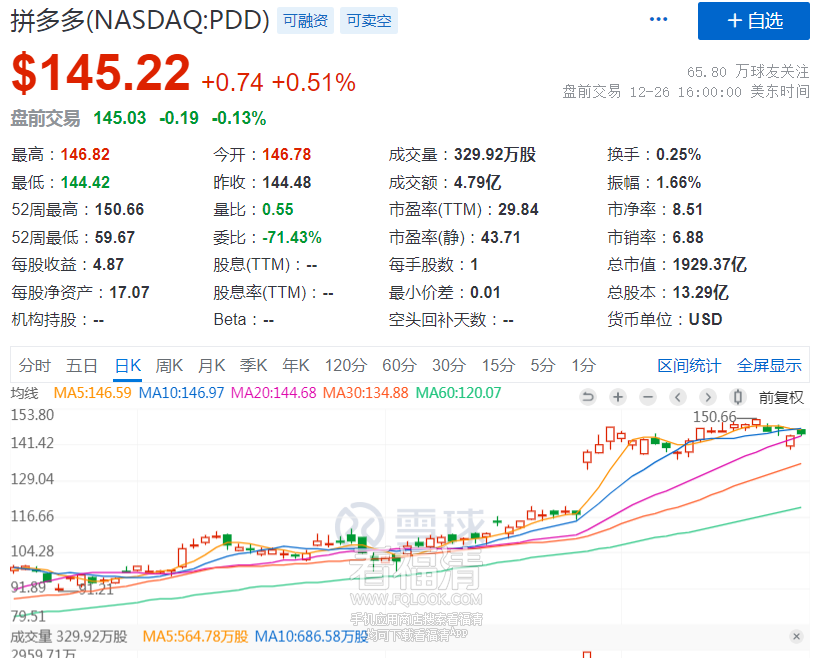This screenshot has height=658, width=832.
Task: Open 区间统计 range statistics
Action: (689, 366)
